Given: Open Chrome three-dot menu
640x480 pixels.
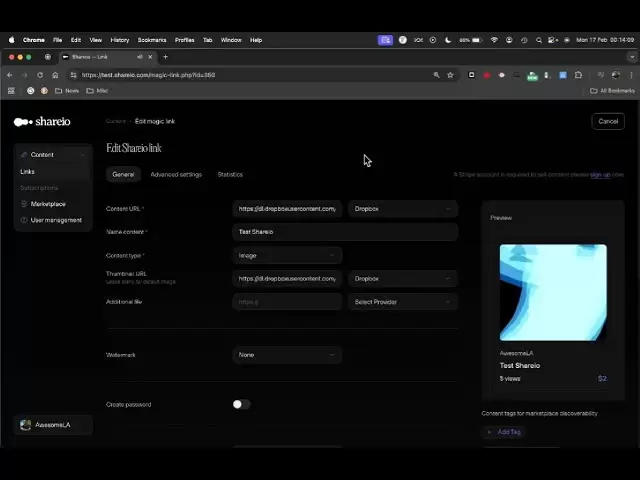Looking at the screenshot, I should 631,75.
